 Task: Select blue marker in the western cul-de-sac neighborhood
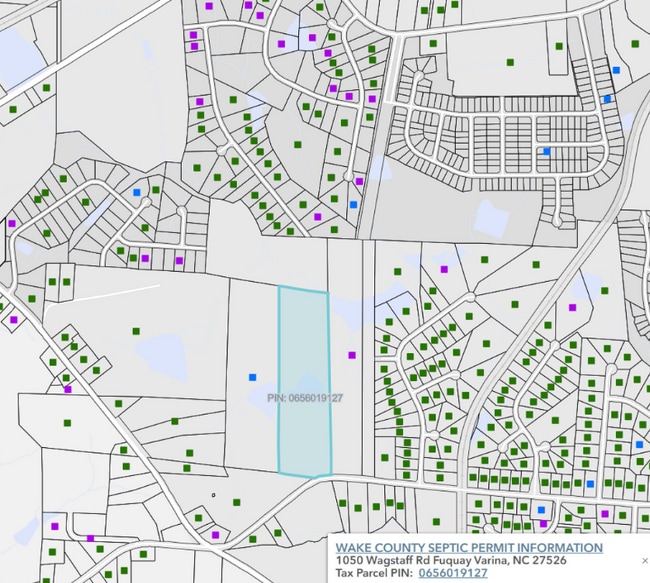[x=137, y=191]
